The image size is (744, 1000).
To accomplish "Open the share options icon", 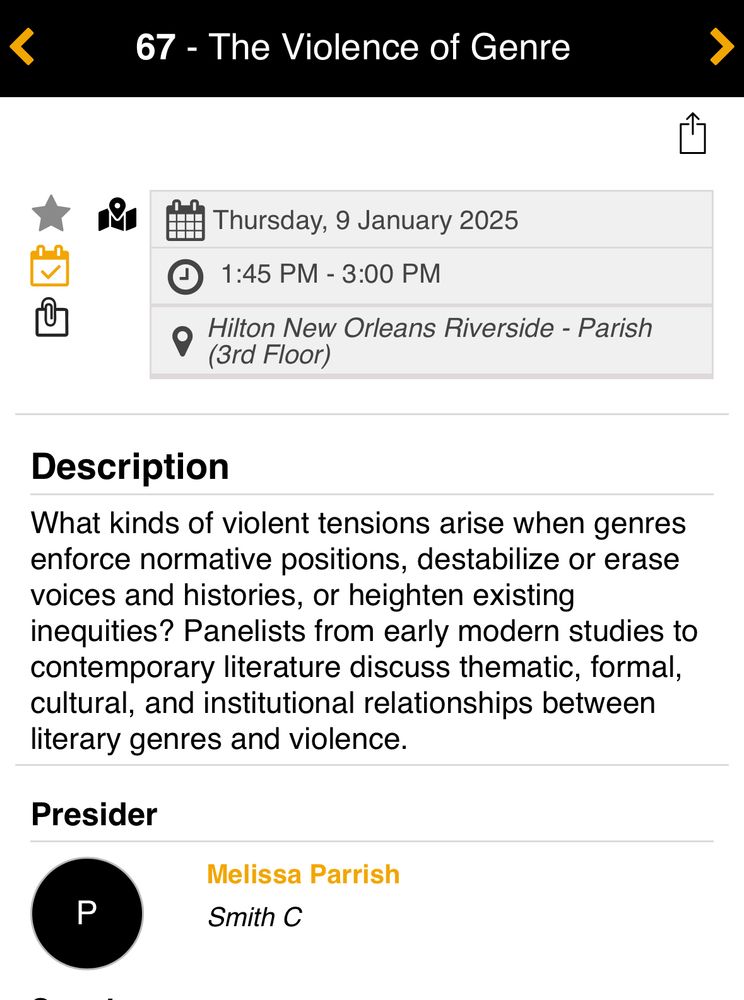I will tap(693, 133).
